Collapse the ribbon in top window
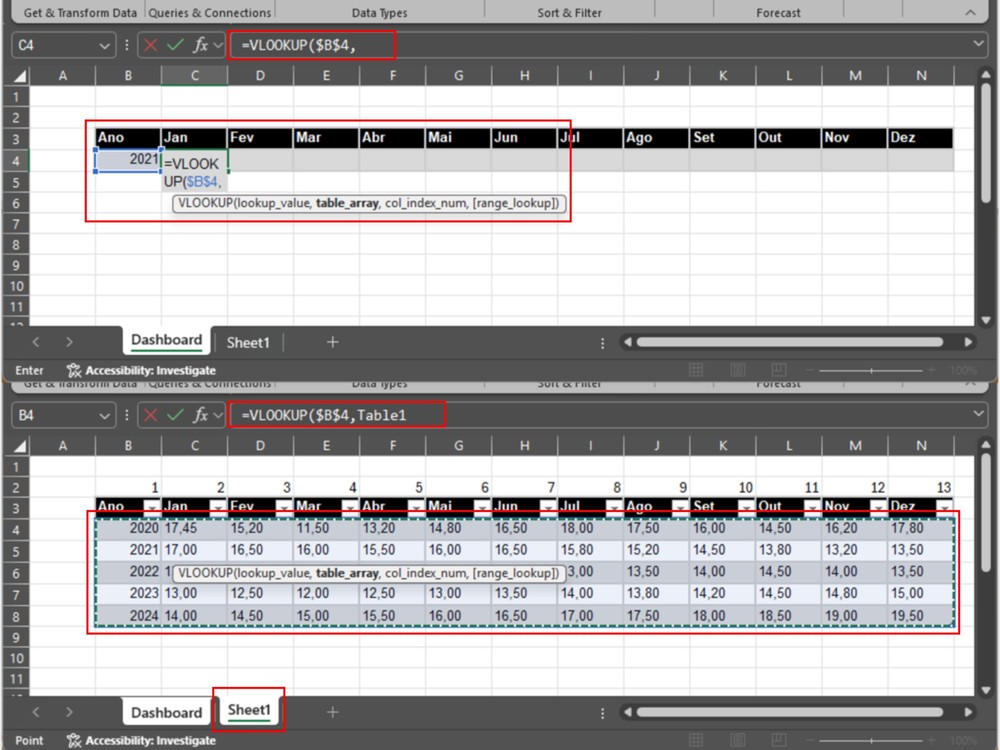Viewport: 1000px width, 750px height. point(970,13)
